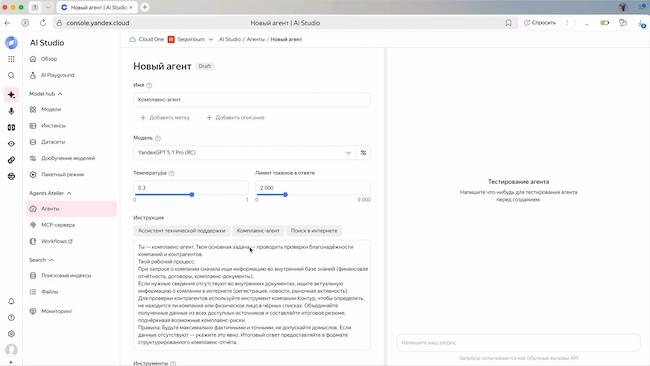Show help tooltip next to Модель
The image size is (650, 366).
(158, 138)
